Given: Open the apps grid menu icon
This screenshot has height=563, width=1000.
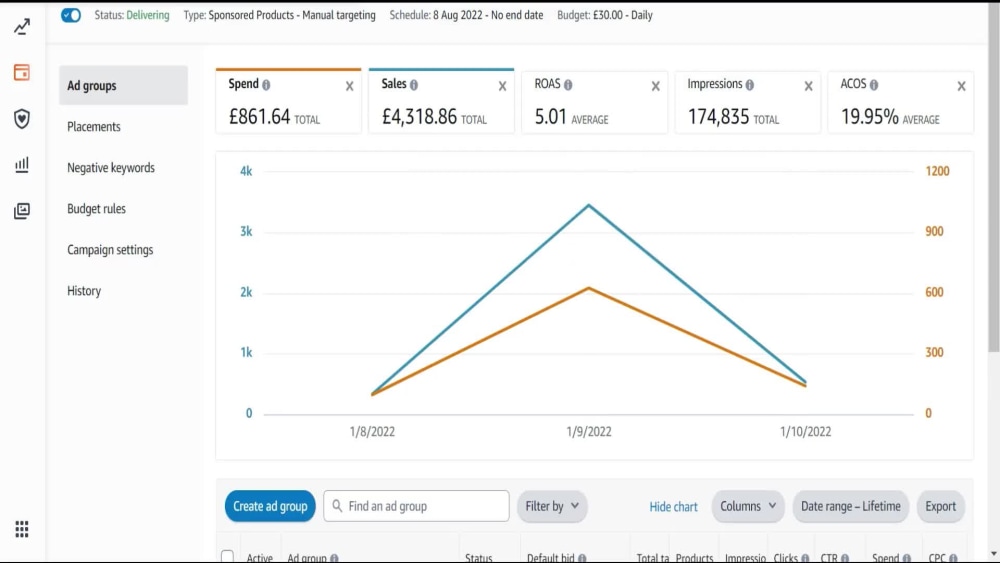Looking at the screenshot, I should click(22, 529).
